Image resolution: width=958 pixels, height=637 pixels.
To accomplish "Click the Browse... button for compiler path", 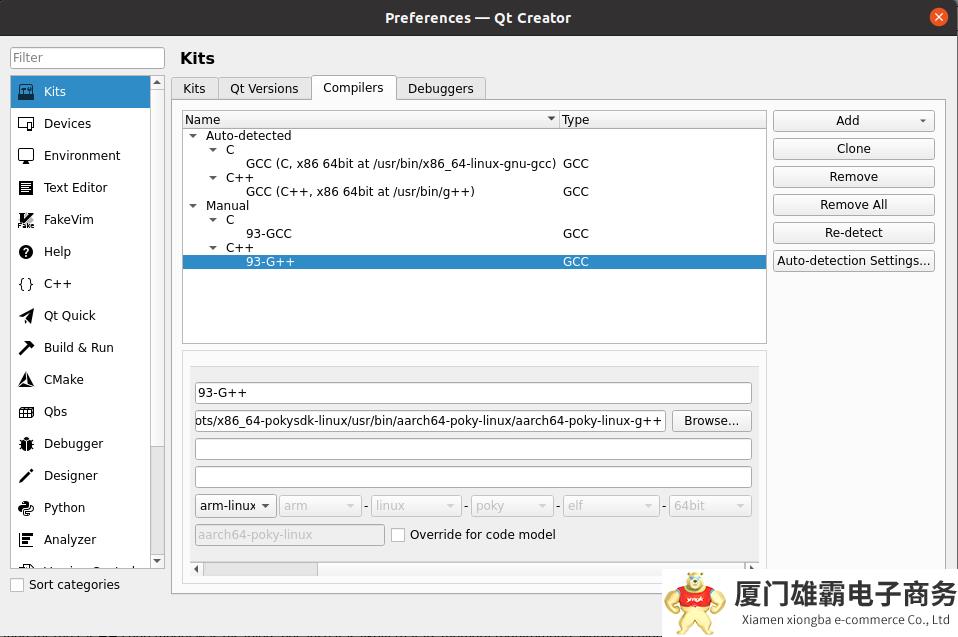I will [711, 421].
